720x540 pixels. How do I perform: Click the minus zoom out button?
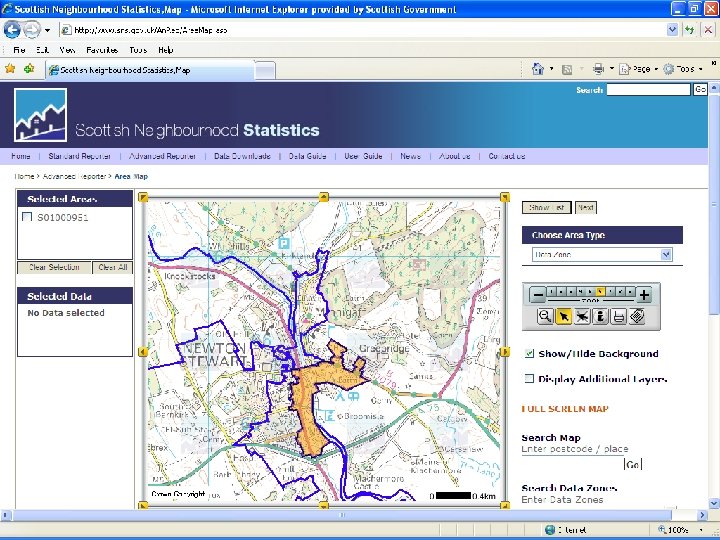click(538, 295)
